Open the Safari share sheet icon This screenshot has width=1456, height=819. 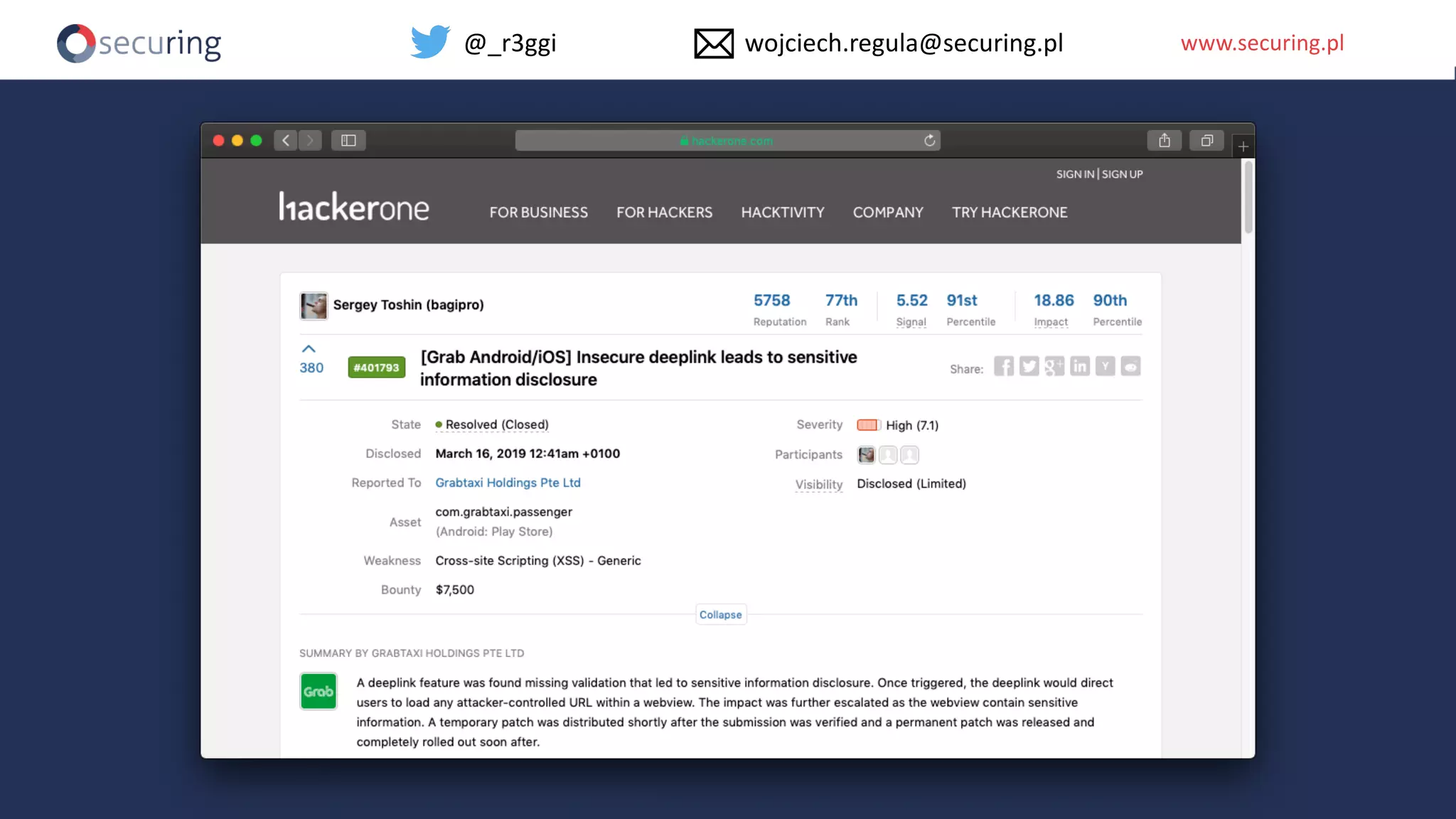[1164, 140]
